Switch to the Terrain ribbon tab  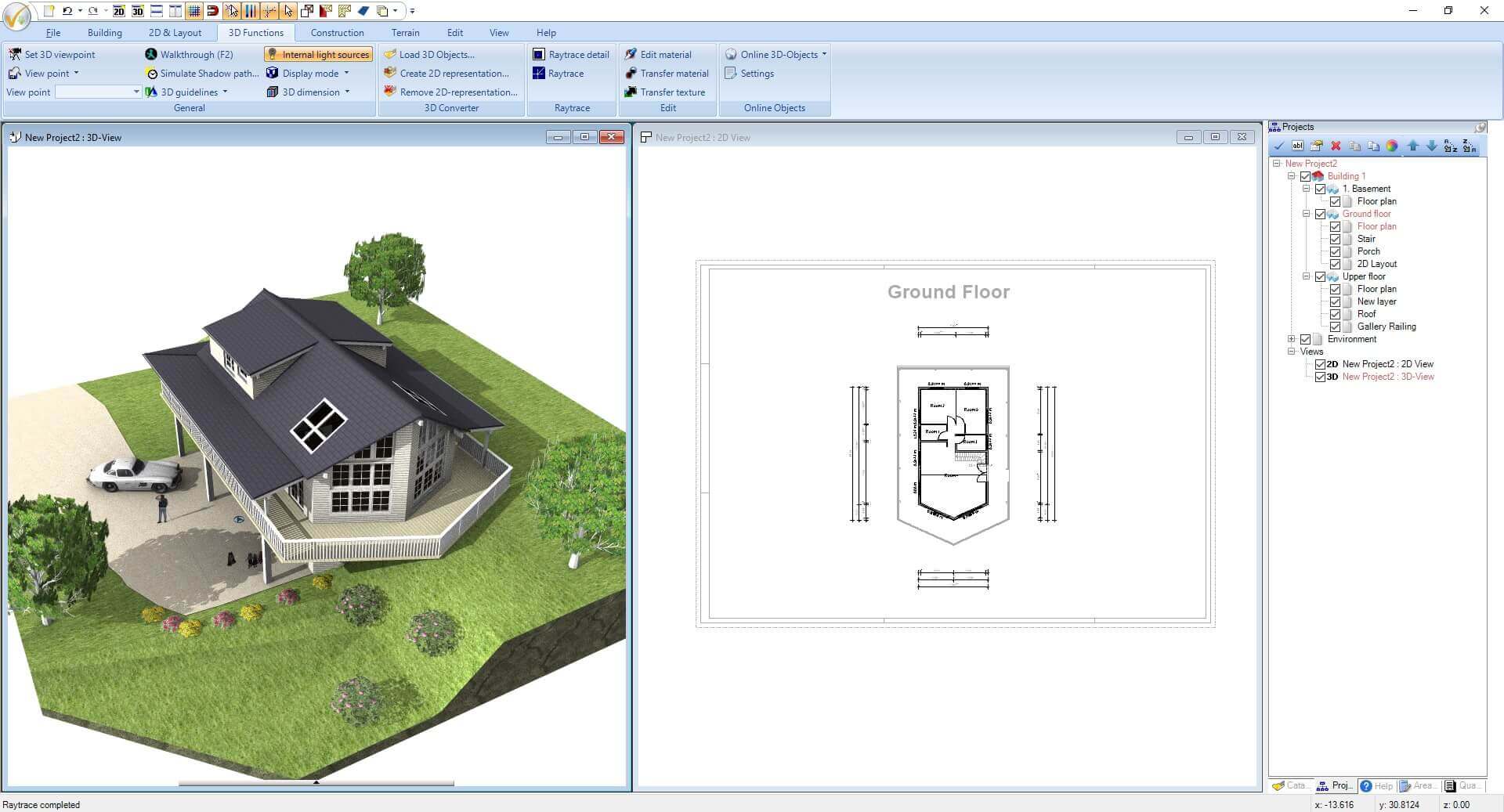(x=405, y=32)
